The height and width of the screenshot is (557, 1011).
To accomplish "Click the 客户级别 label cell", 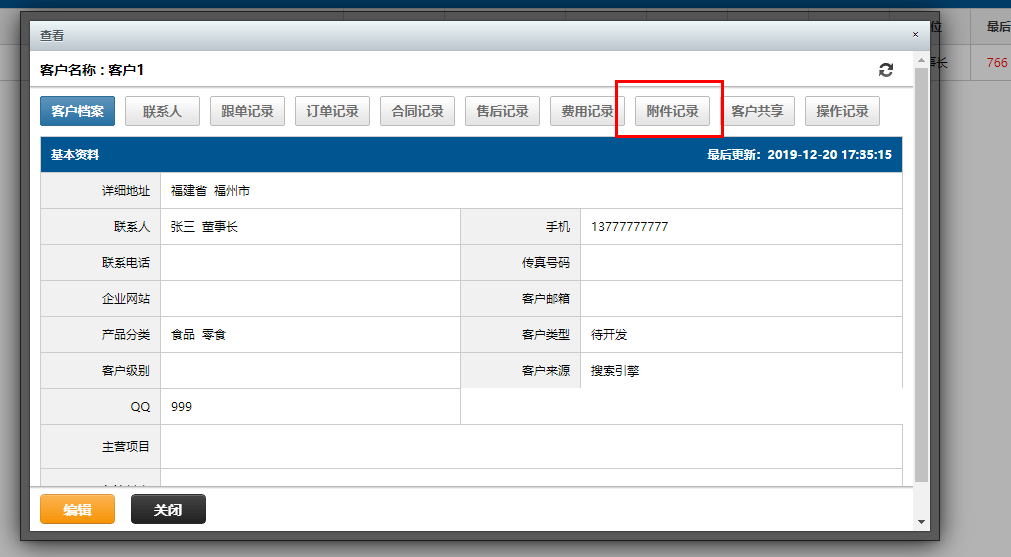I will pos(101,371).
